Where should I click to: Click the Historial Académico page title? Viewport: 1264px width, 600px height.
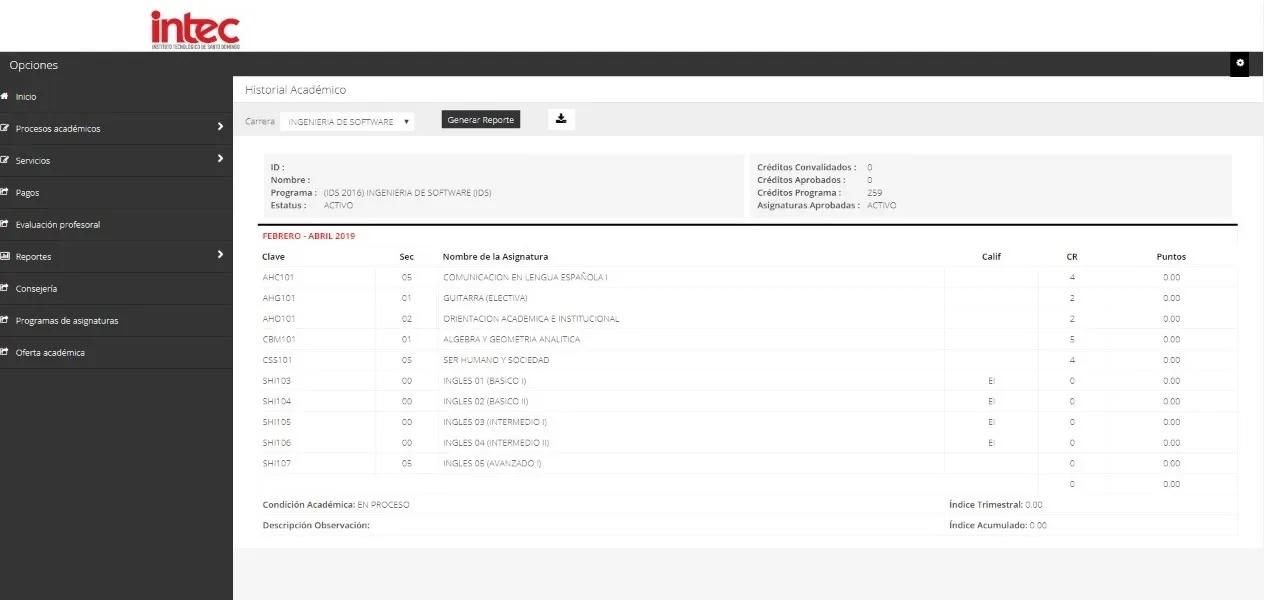(295, 89)
